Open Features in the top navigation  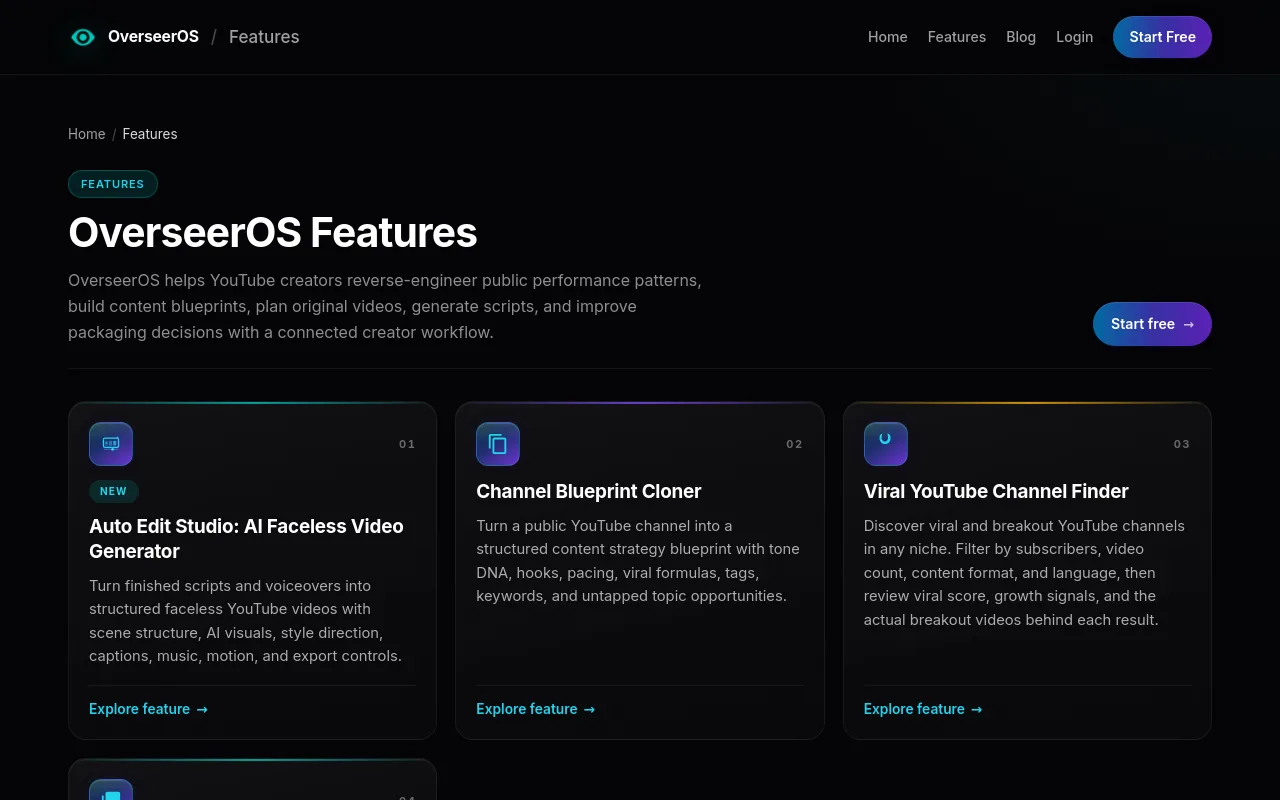[x=957, y=37]
